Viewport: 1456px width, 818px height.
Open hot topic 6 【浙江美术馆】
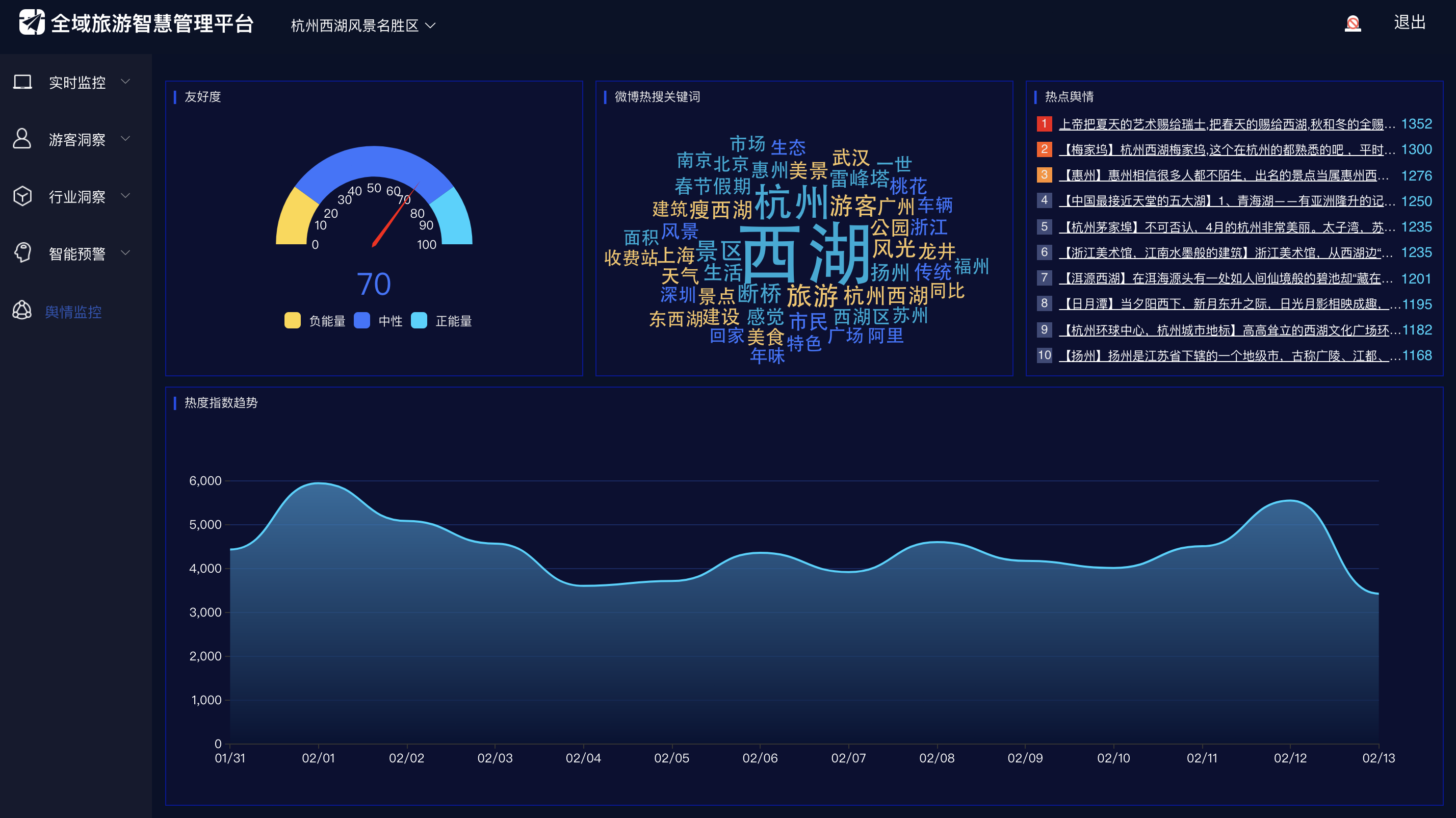click(1227, 252)
